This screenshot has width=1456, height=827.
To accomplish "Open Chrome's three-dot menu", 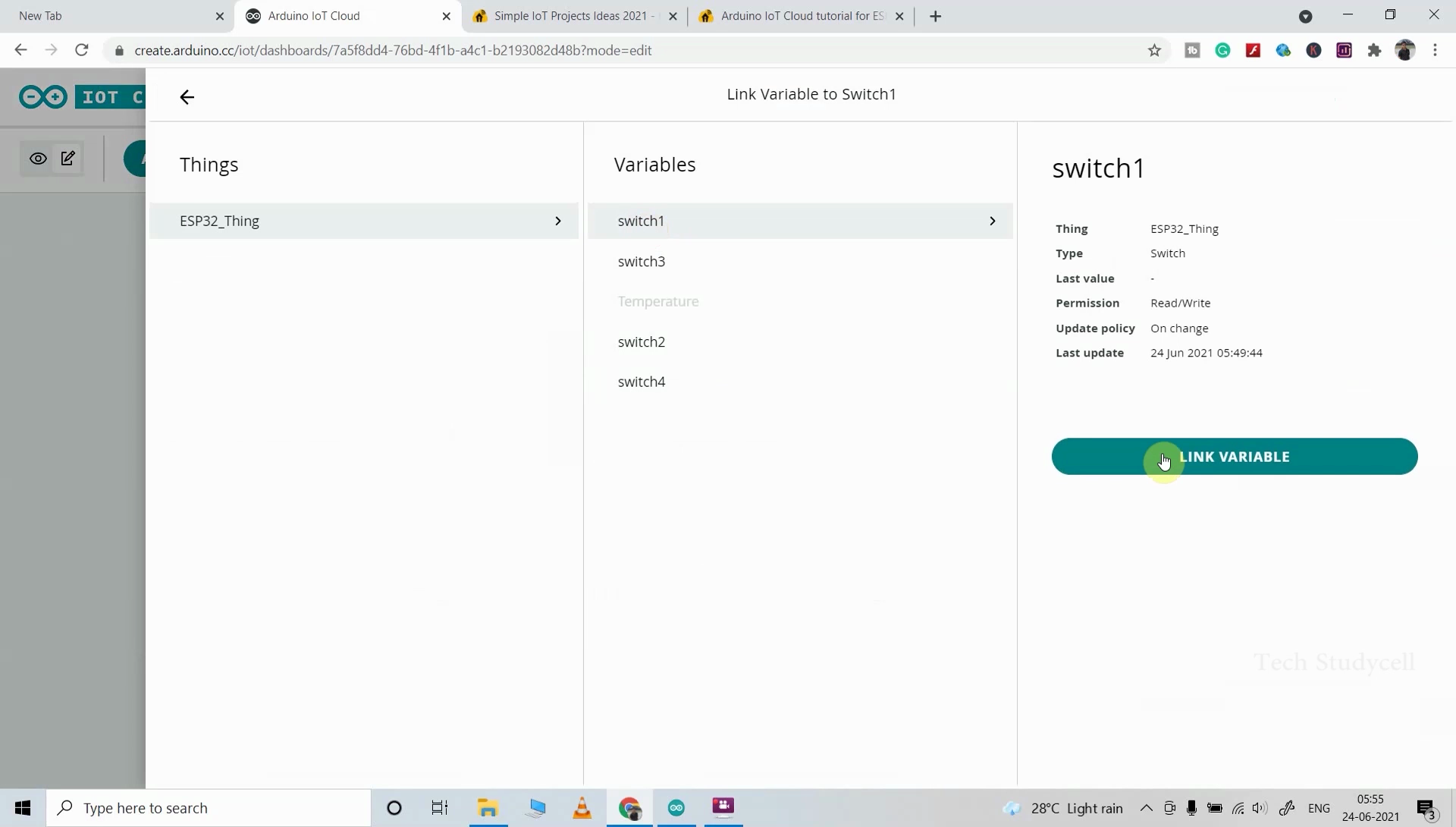I will 1436,50.
